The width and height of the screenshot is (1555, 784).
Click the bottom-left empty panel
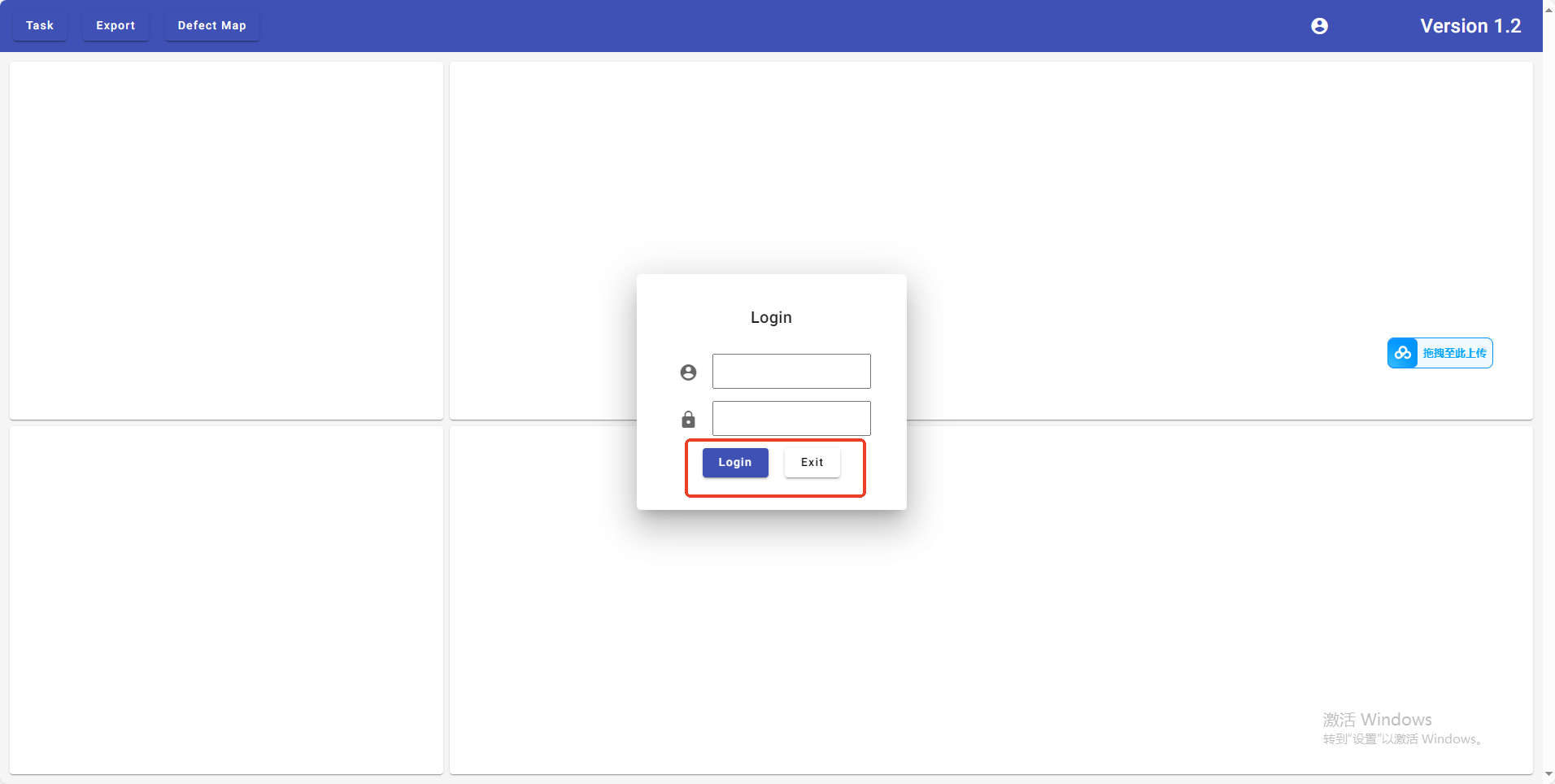pyautogui.click(x=226, y=600)
